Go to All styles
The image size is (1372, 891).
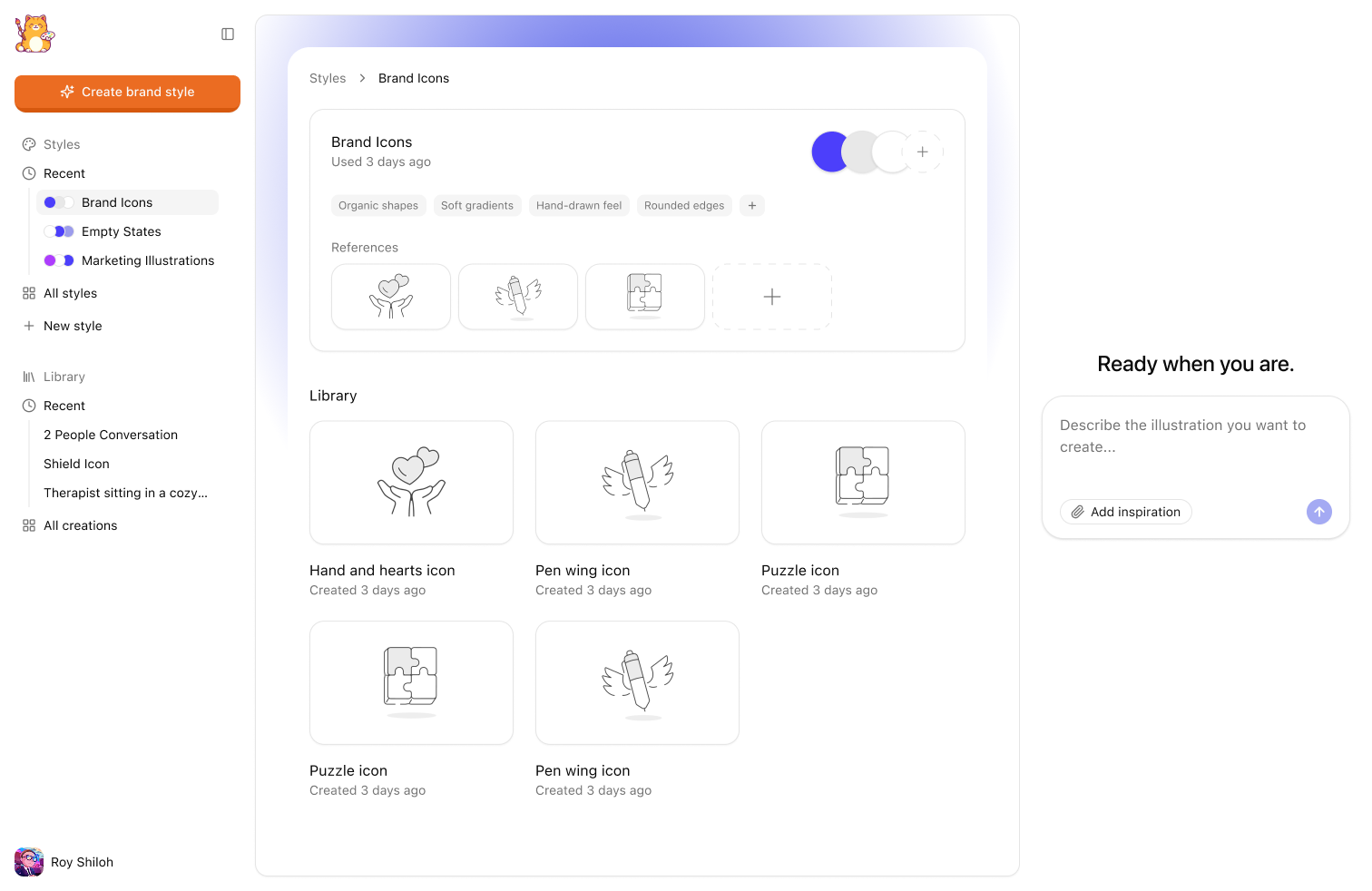[x=70, y=293]
